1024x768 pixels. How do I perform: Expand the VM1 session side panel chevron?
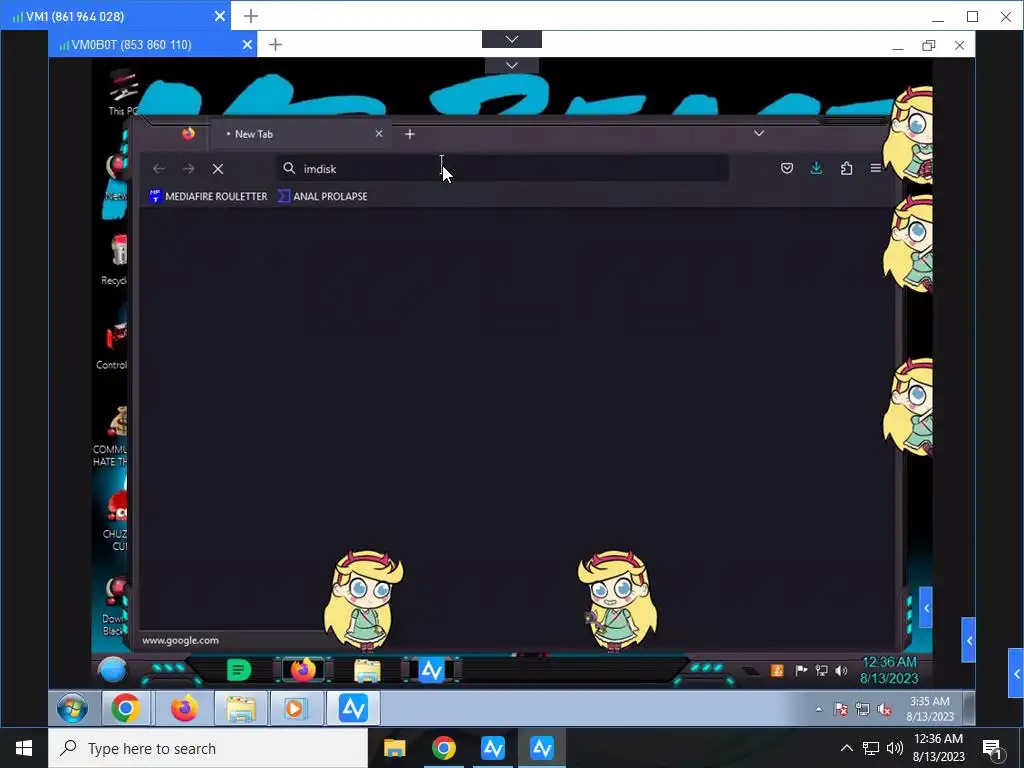1016,673
